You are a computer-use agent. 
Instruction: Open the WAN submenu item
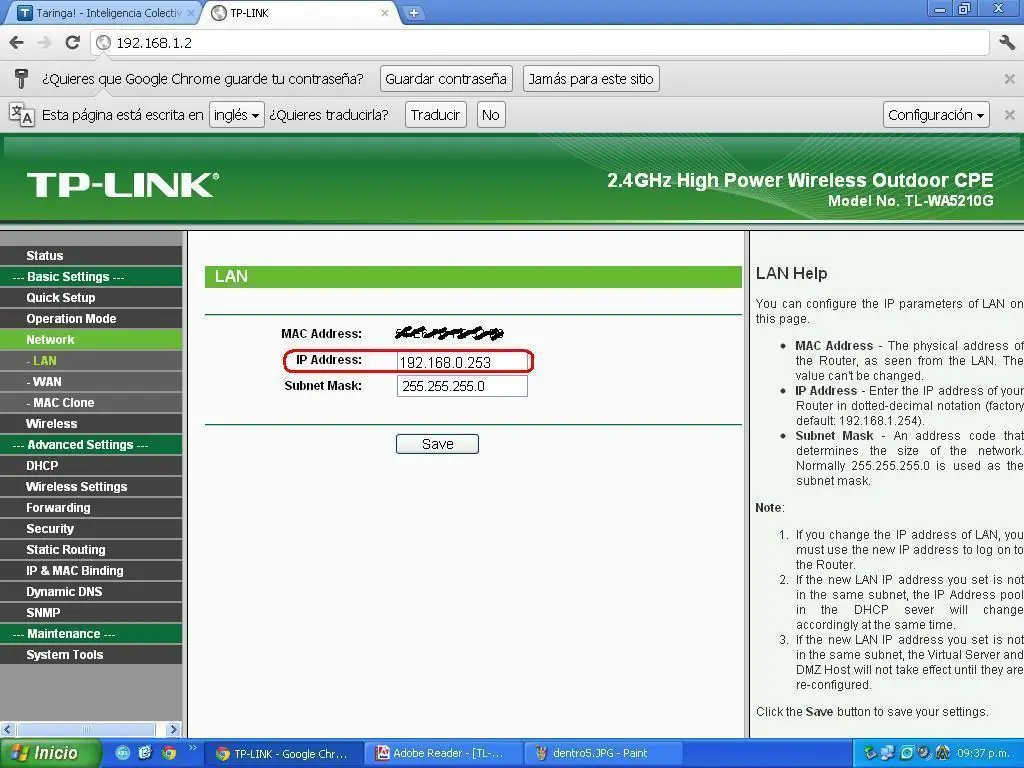pyautogui.click(x=91, y=382)
